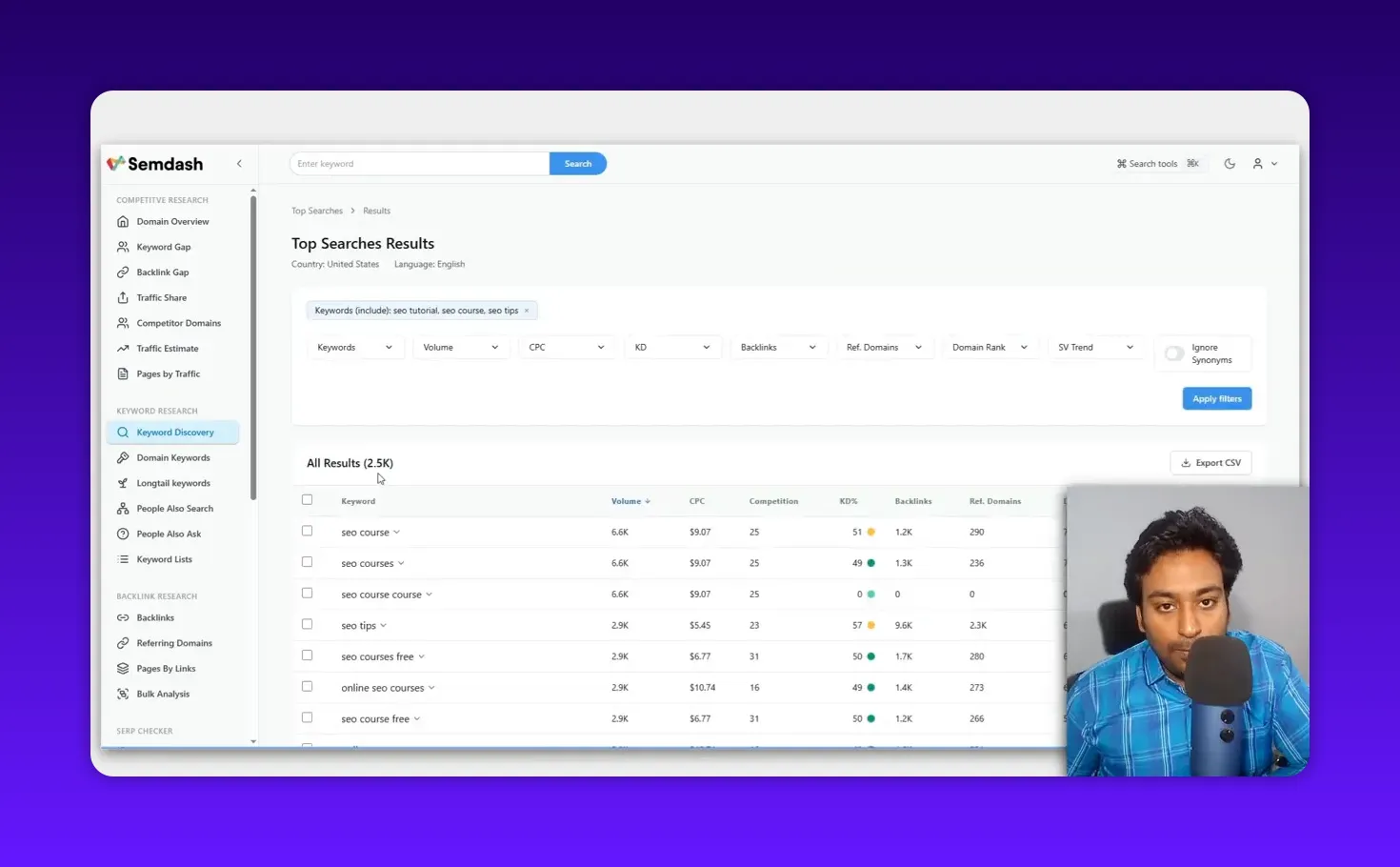Check the checkbox beside seo tips
The image size is (1400, 867).
pos(307,624)
